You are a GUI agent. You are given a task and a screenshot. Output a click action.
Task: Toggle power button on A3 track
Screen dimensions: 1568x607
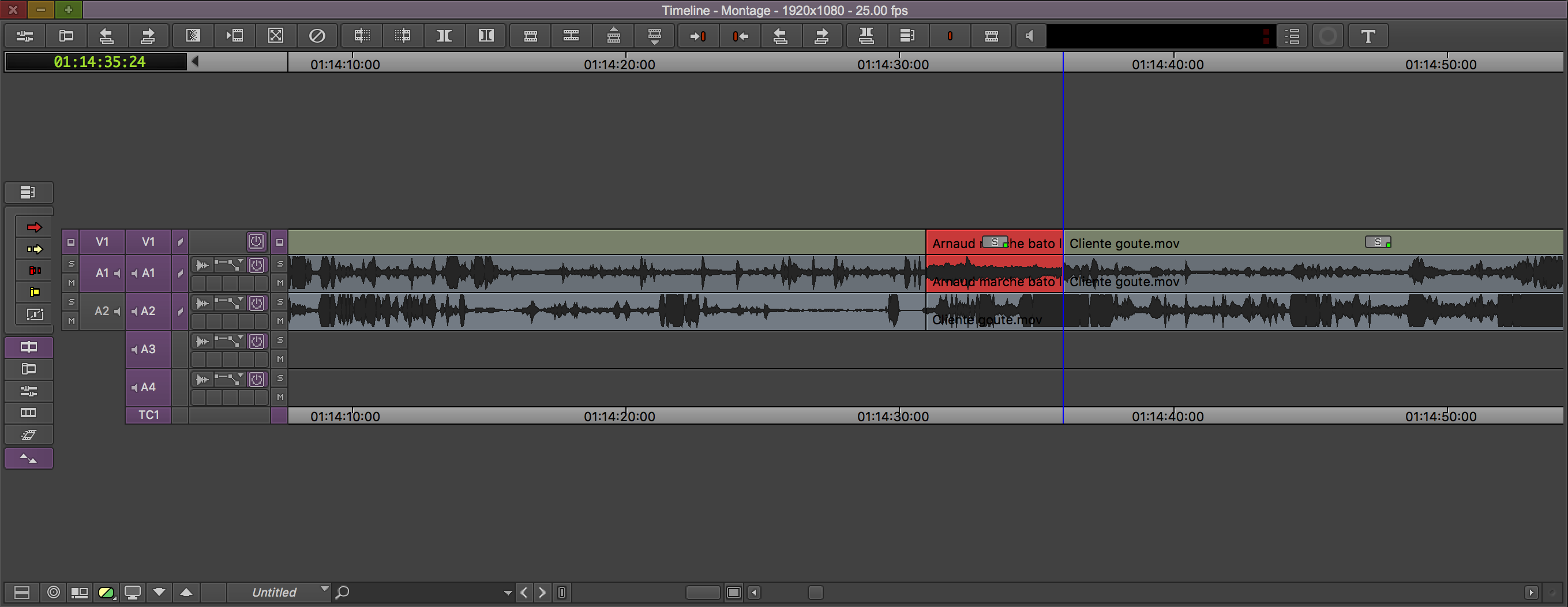point(257,342)
